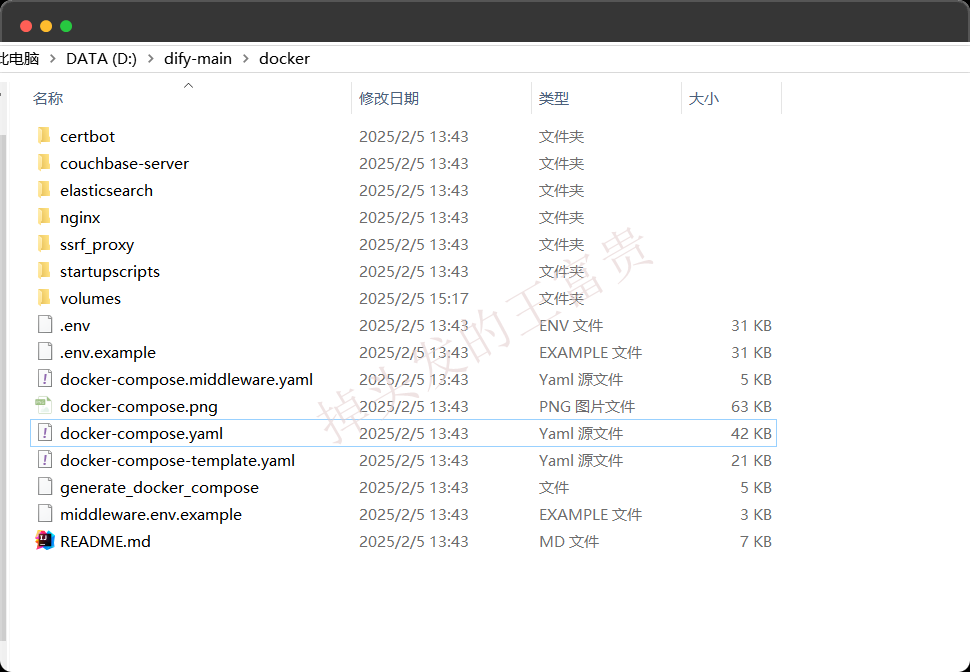Click the 42 KB size of docker-compose.yaml
Screen dimensions: 970x672
[x=751, y=434]
